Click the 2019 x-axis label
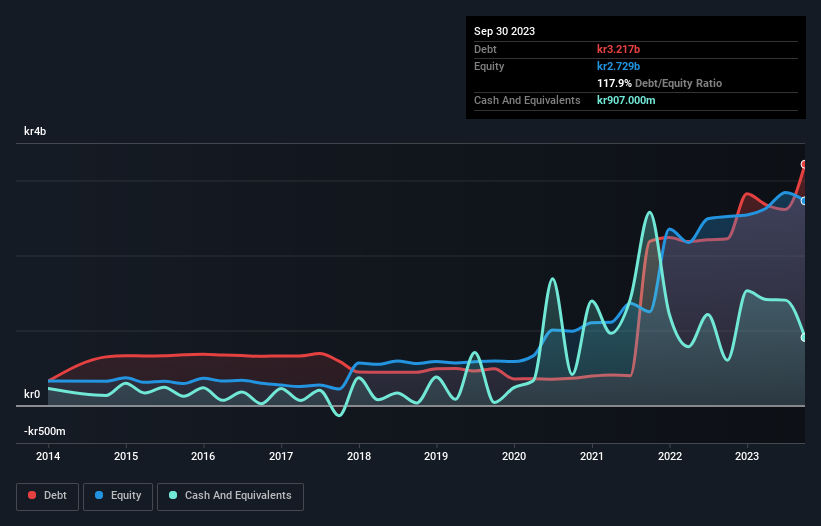821x526 pixels. pyautogui.click(x=436, y=456)
